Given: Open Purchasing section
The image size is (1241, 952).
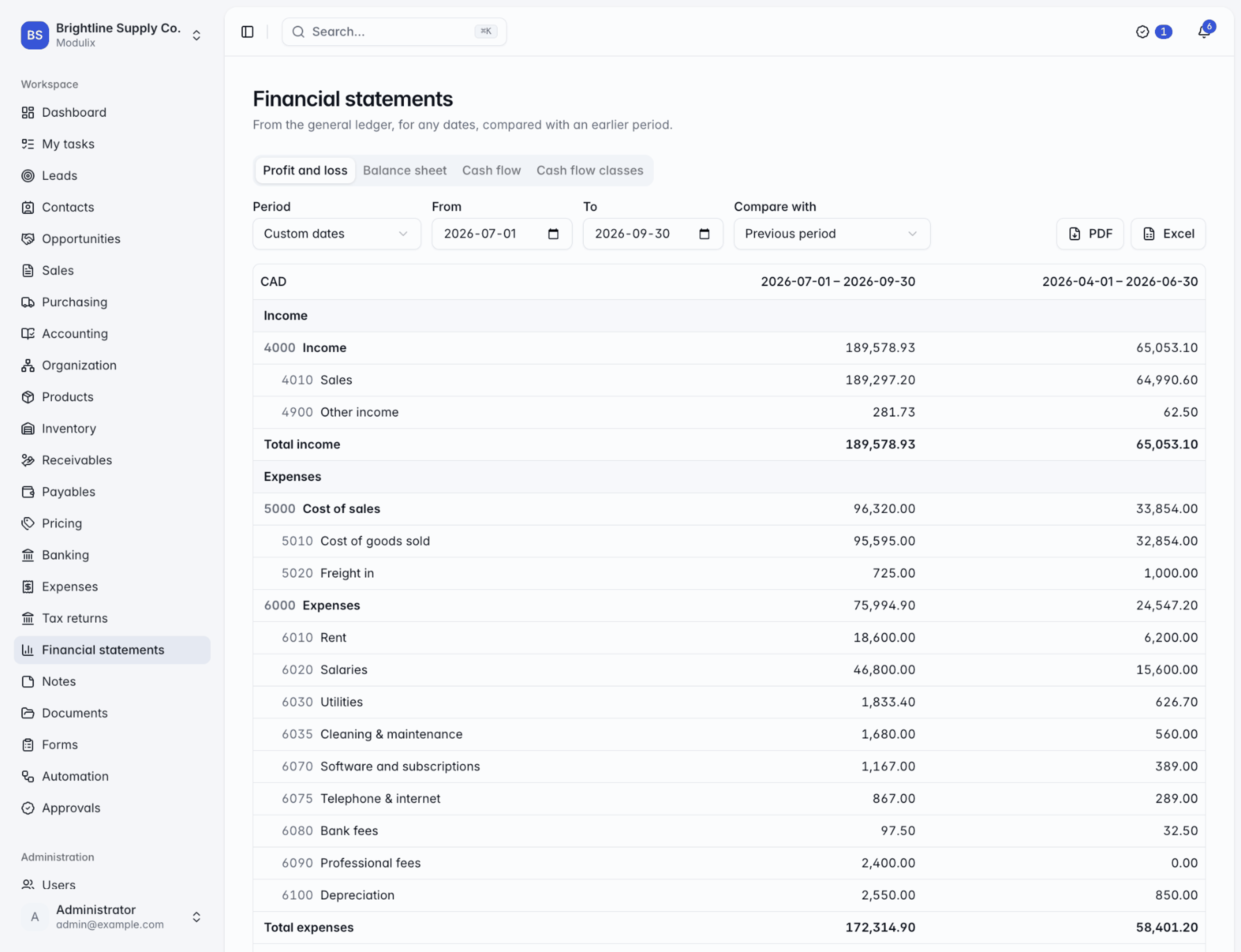Looking at the screenshot, I should (112, 302).
